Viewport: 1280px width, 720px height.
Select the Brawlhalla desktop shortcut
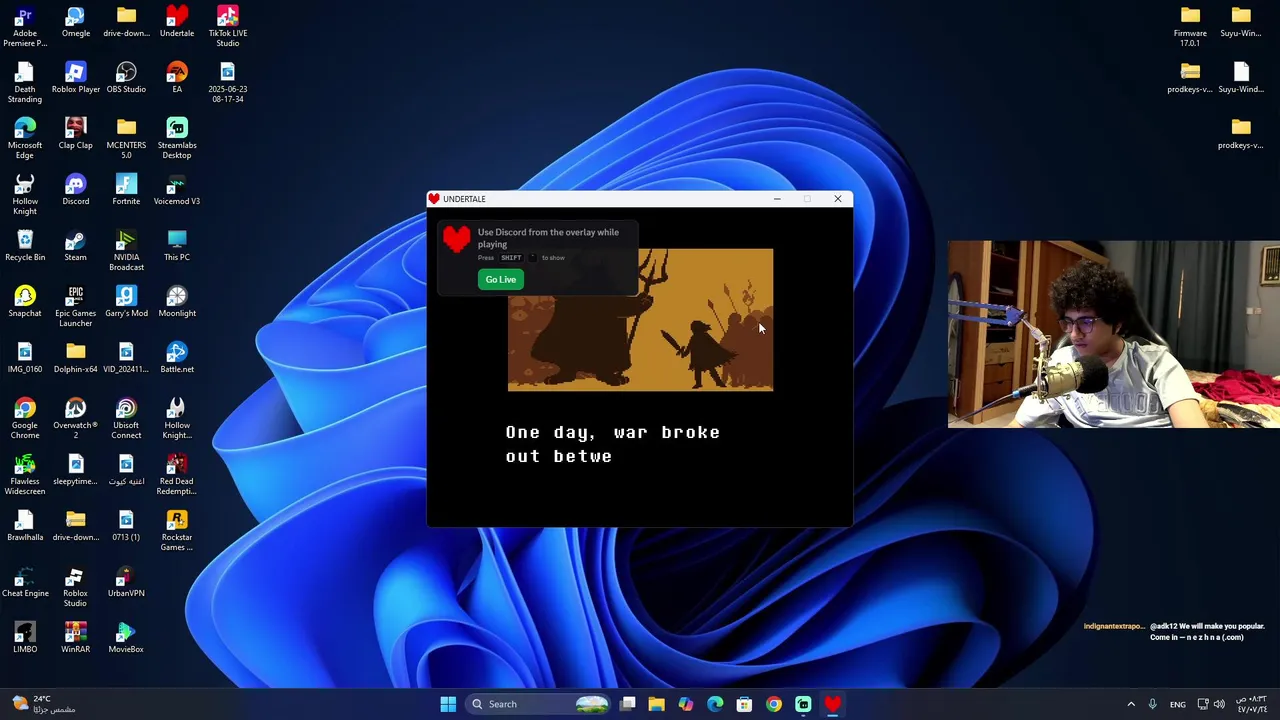(x=25, y=526)
